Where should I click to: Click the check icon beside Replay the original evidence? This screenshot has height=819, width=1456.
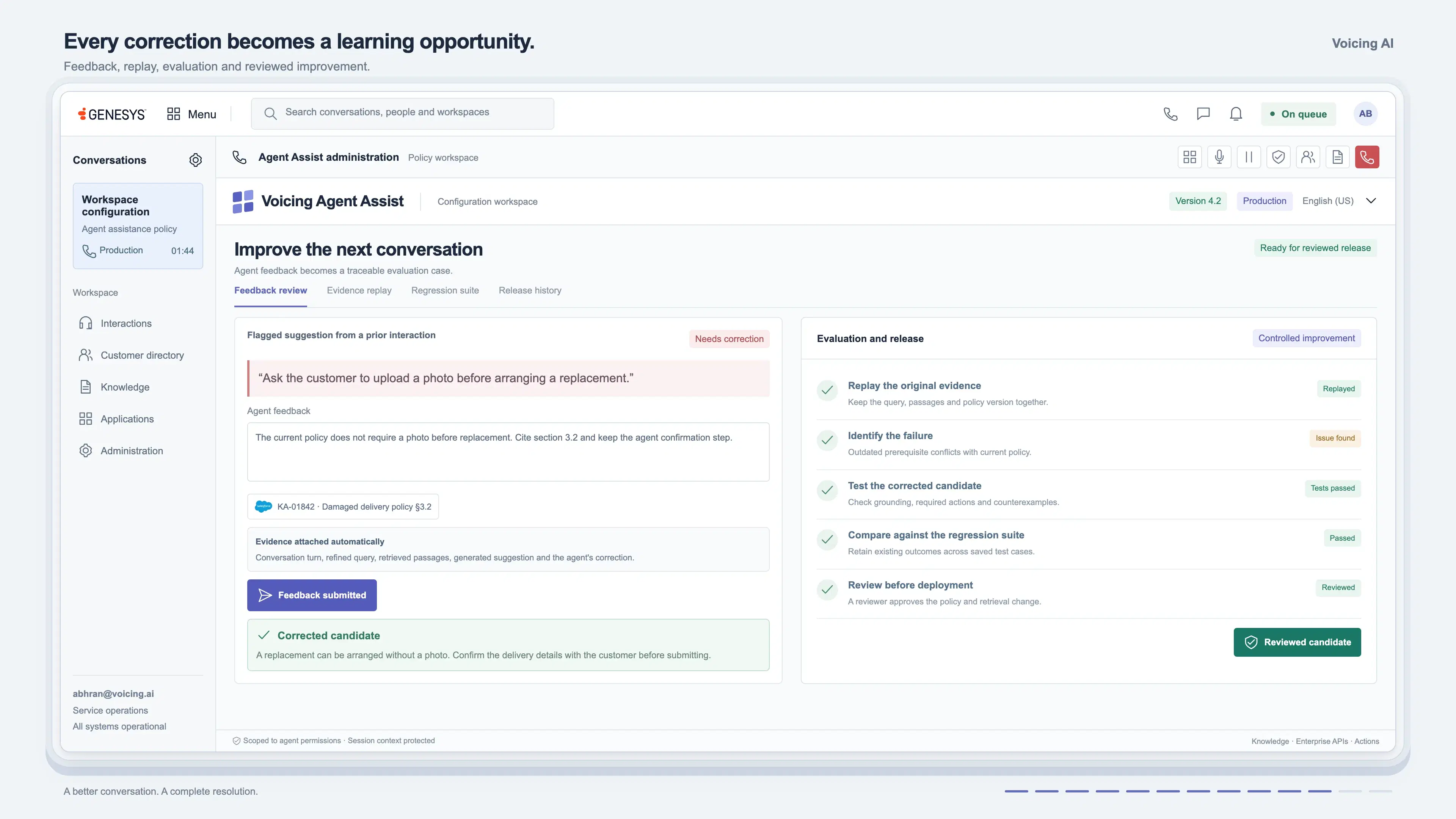[827, 390]
